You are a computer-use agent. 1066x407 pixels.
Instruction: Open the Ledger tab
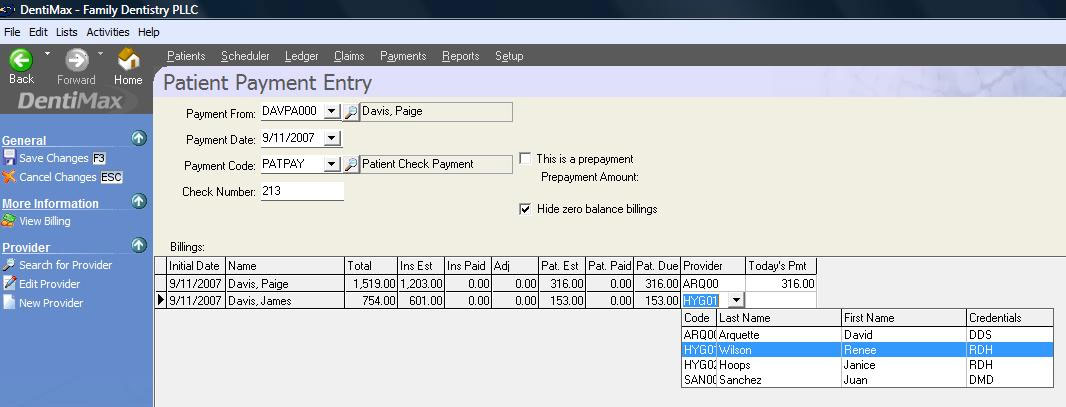click(x=302, y=56)
